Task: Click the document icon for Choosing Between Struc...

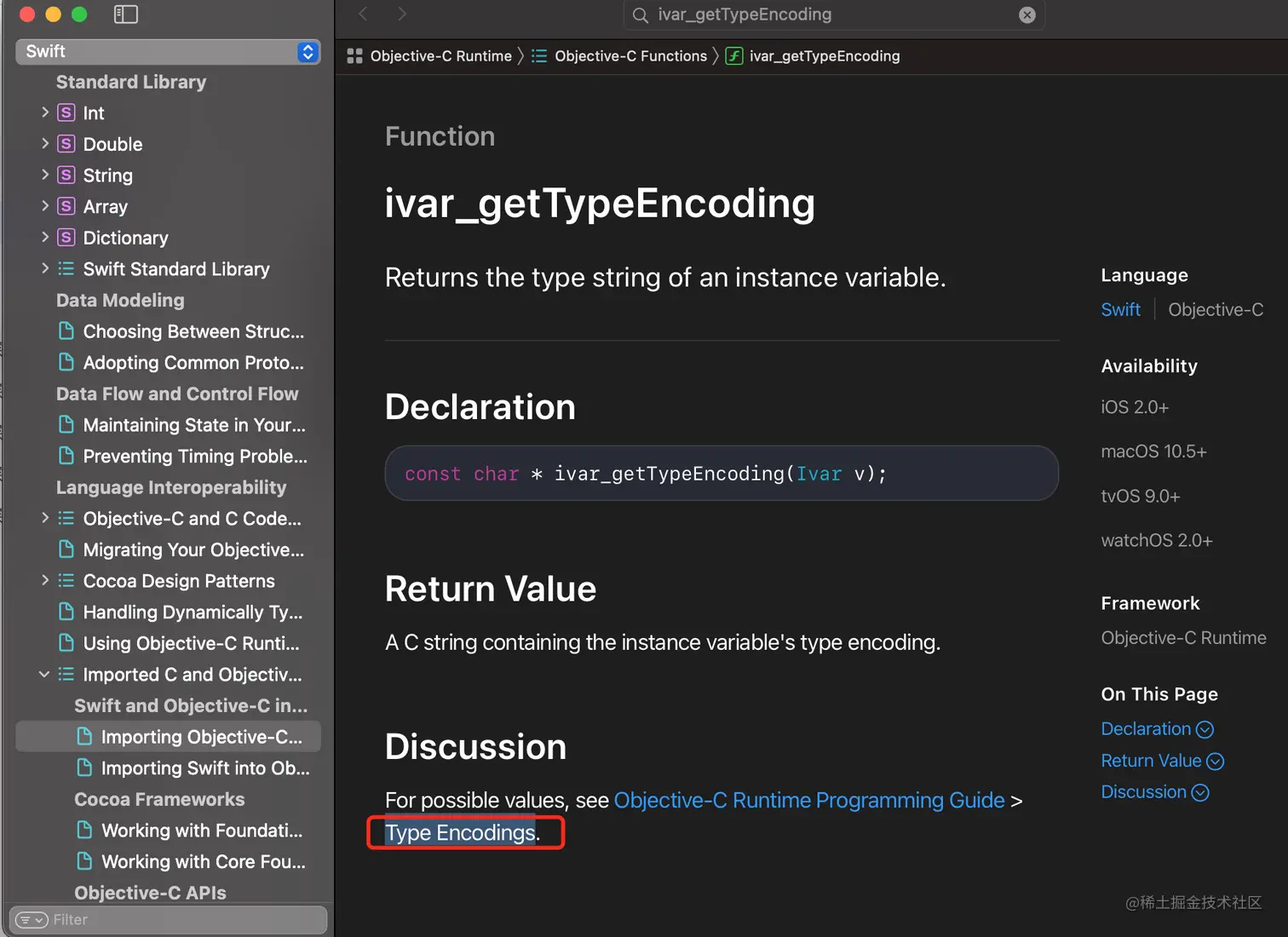Action: 66,331
